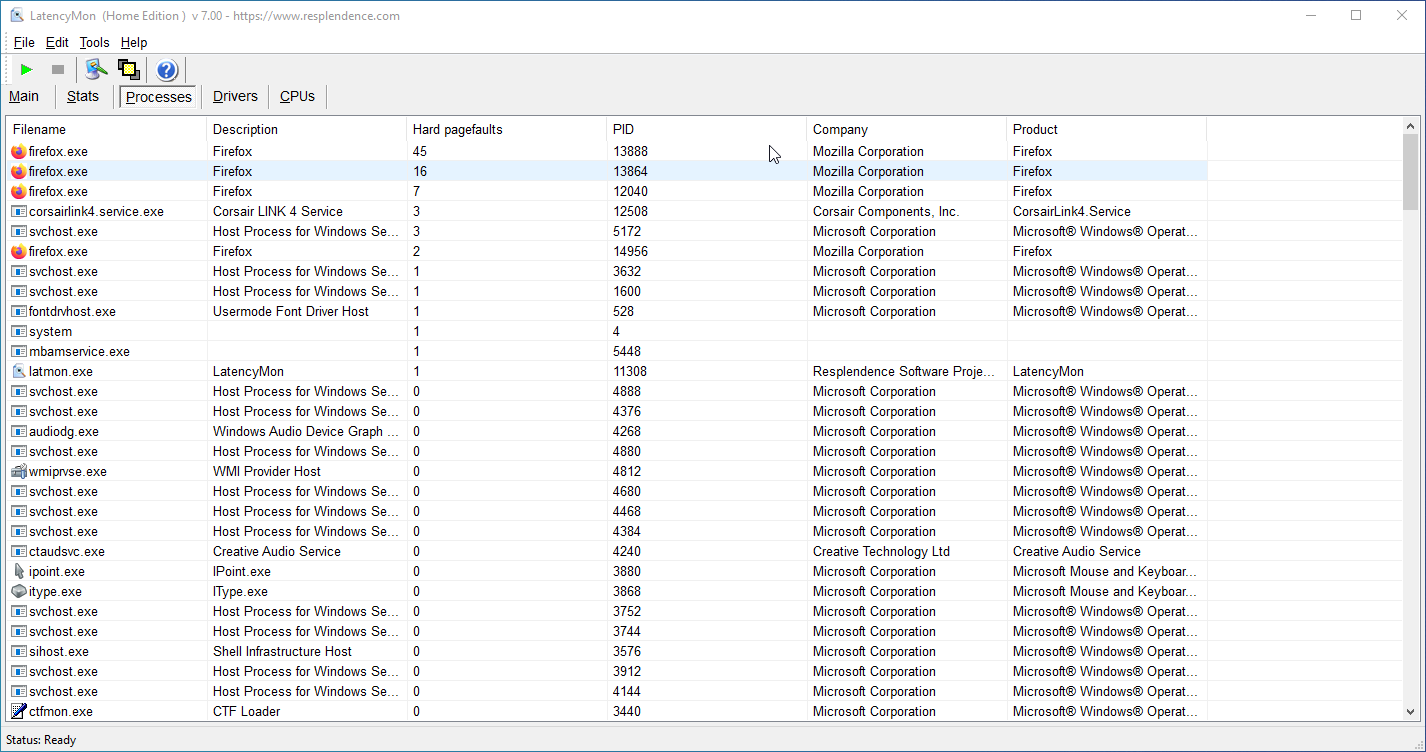Click the Firefox icon for PID 14956

(19, 252)
